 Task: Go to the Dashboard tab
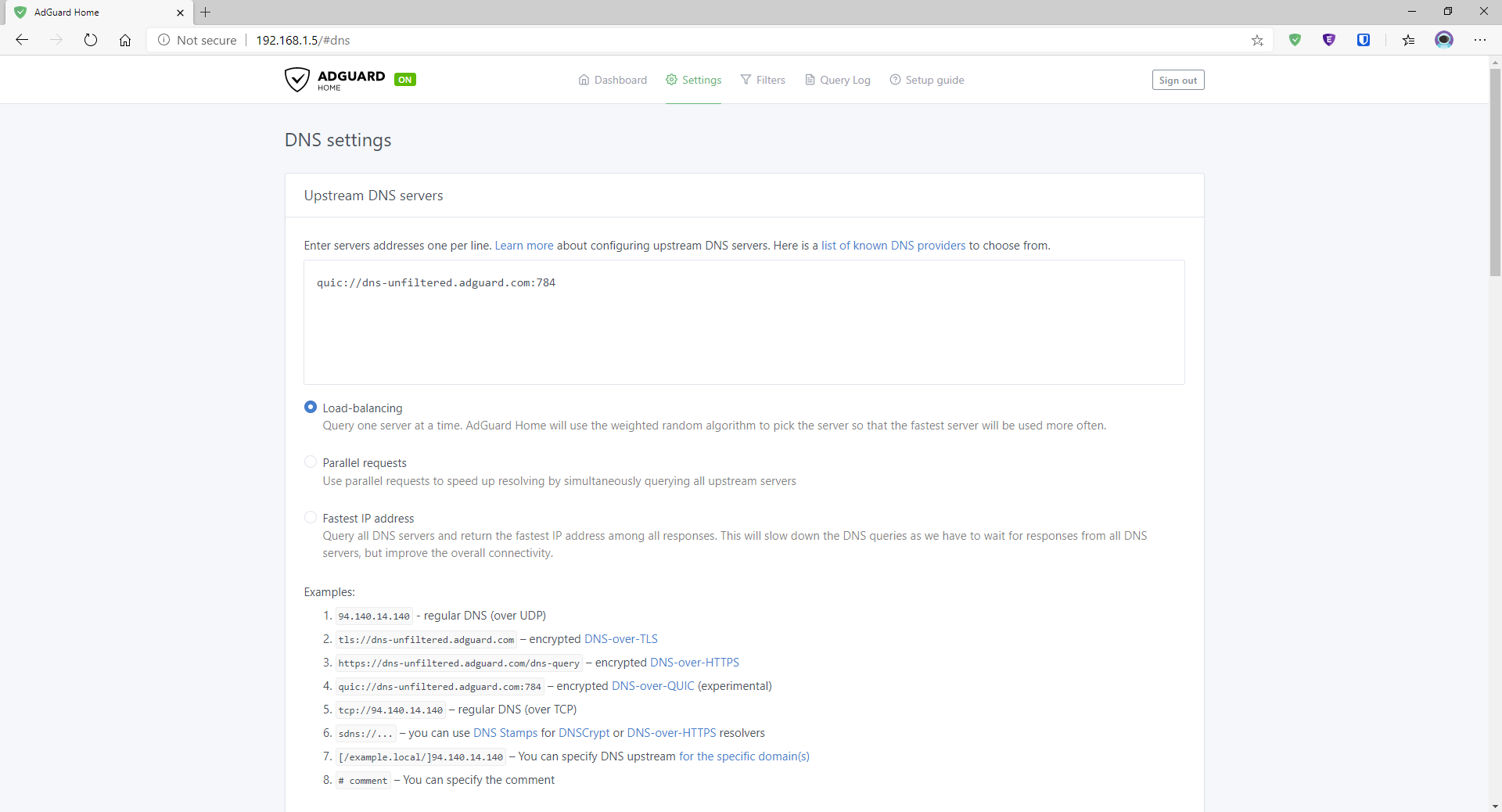613,80
